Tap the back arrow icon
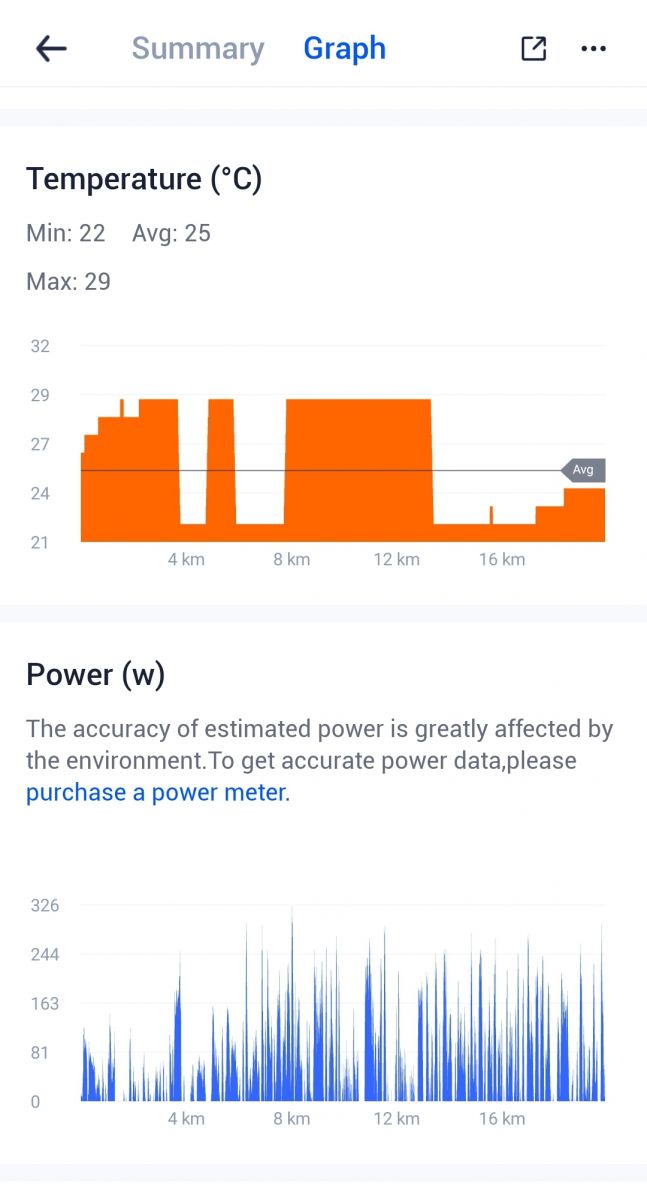This screenshot has height=1200, width=647. pos(51,48)
